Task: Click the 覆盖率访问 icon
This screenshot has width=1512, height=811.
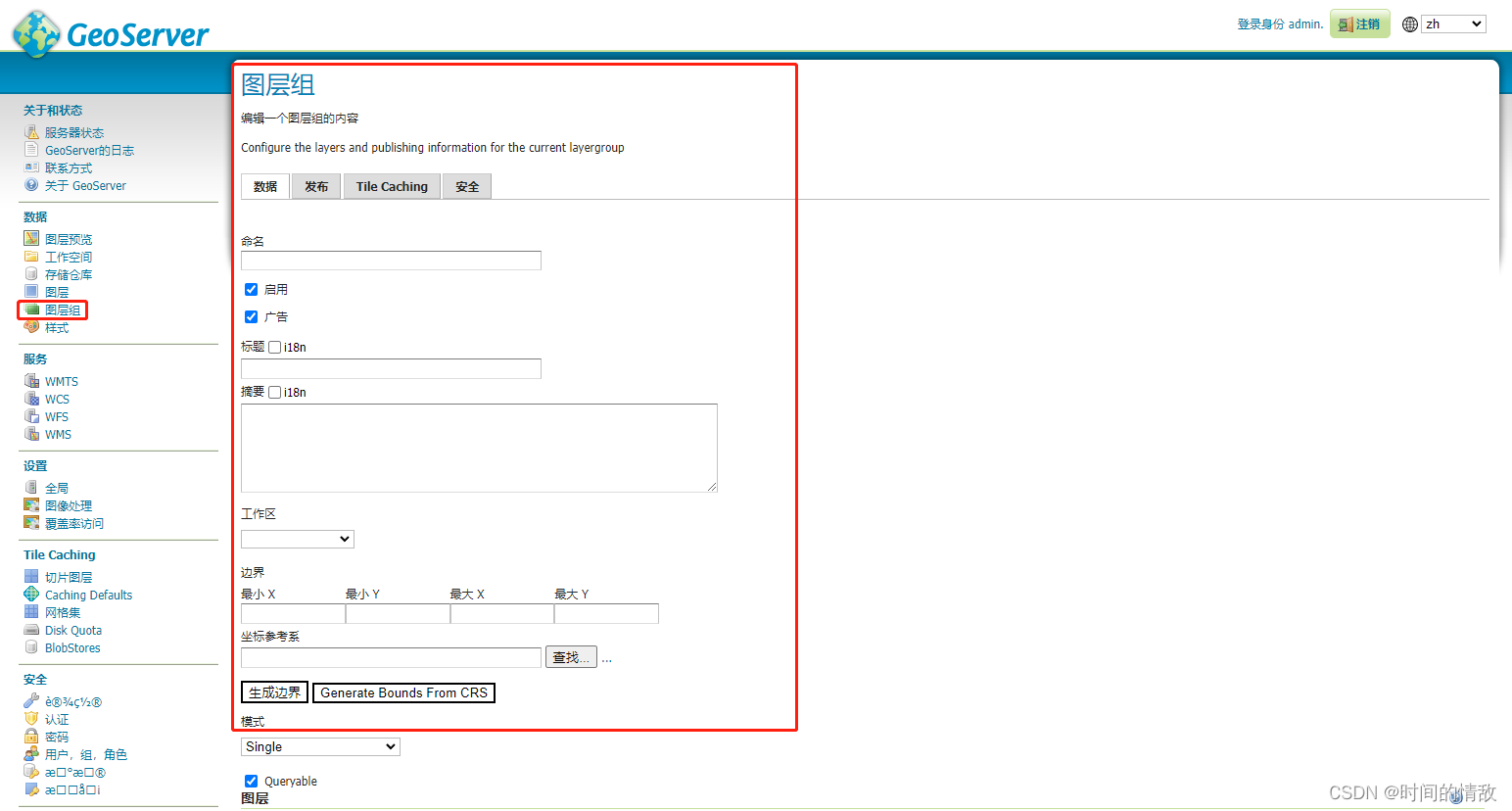Action: click(x=31, y=523)
